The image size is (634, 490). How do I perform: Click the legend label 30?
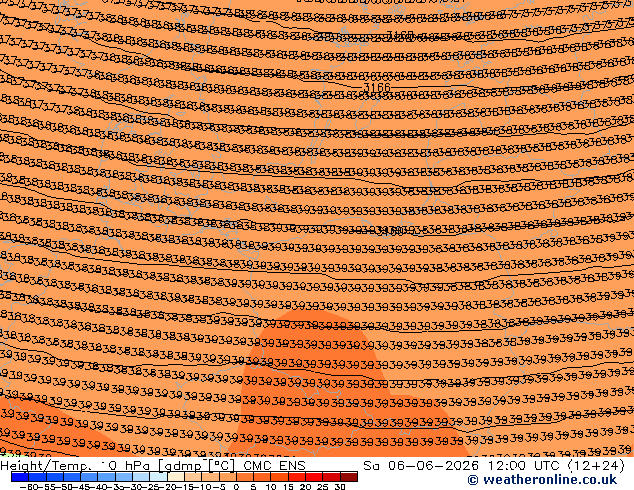tap(340, 487)
